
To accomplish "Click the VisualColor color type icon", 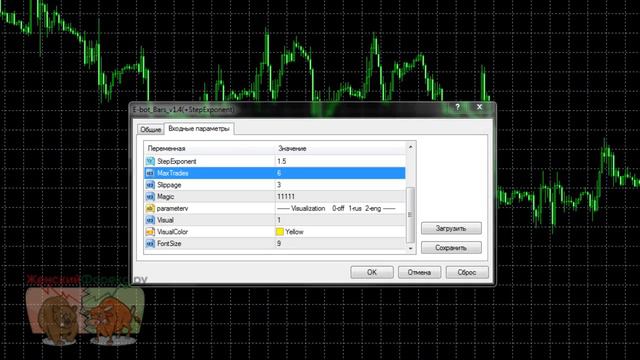I will click(x=150, y=231).
